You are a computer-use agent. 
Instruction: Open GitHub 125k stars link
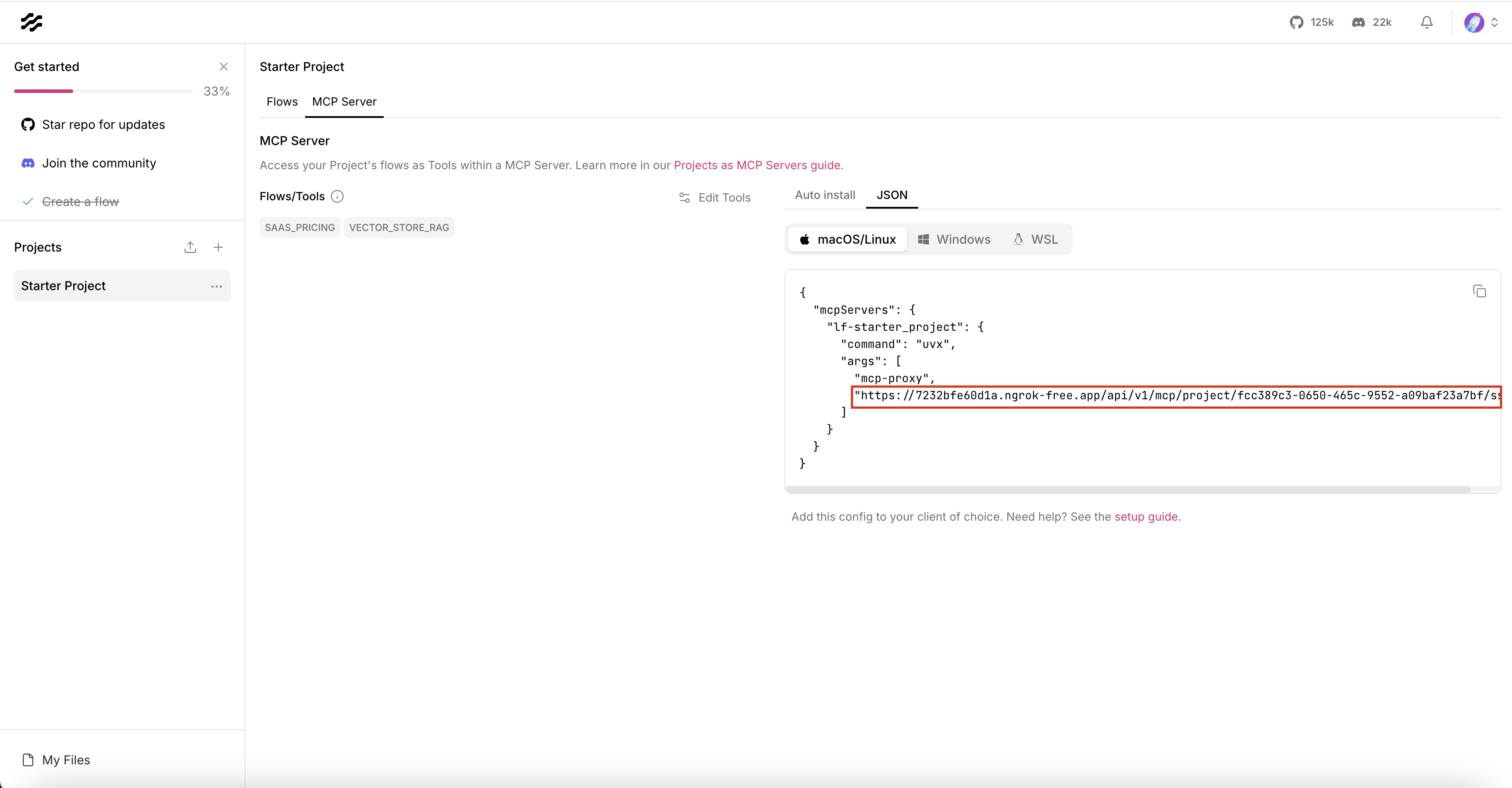tap(1311, 22)
